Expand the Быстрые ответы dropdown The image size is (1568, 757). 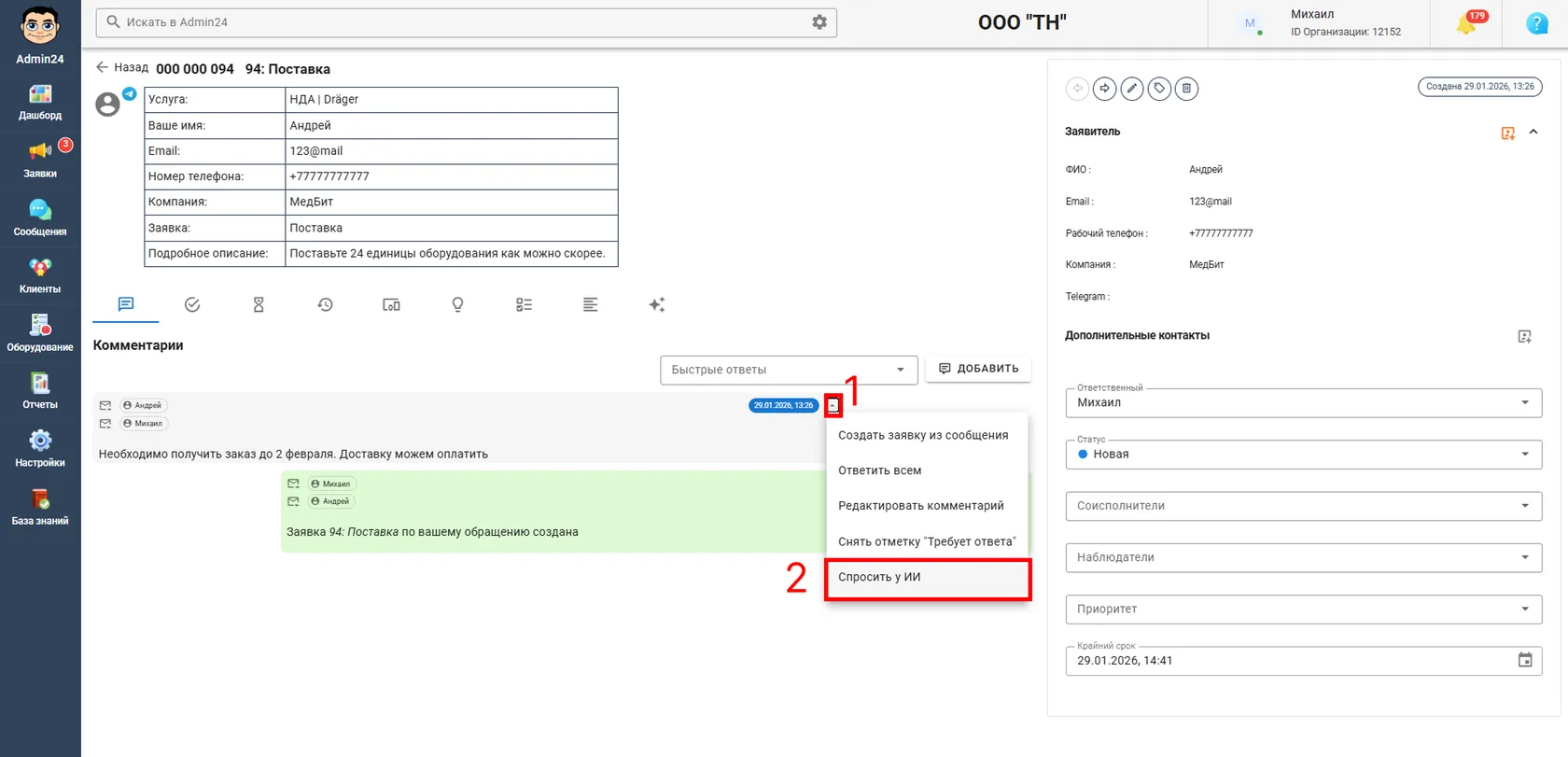point(789,370)
